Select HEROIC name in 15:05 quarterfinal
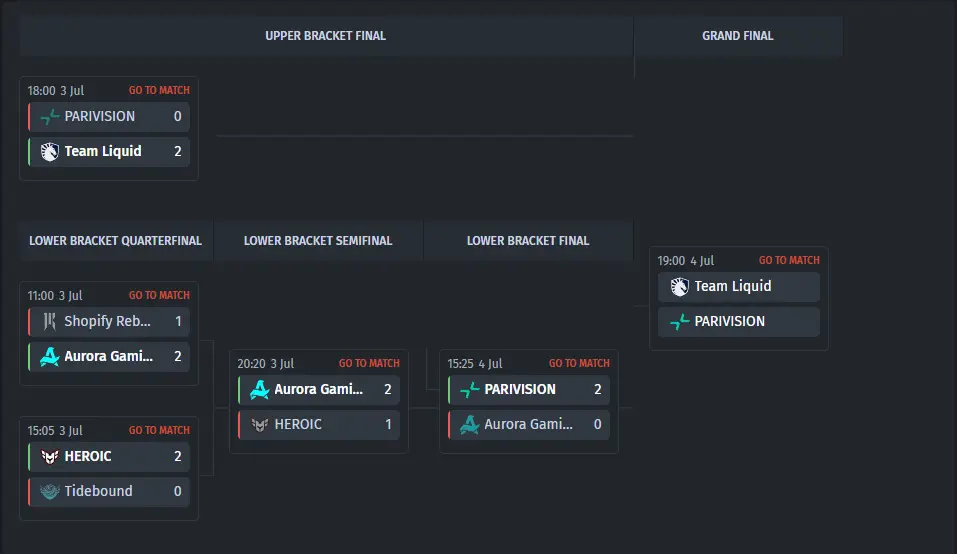The width and height of the screenshot is (957, 554). pyautogui.click(x=88, y=456)
